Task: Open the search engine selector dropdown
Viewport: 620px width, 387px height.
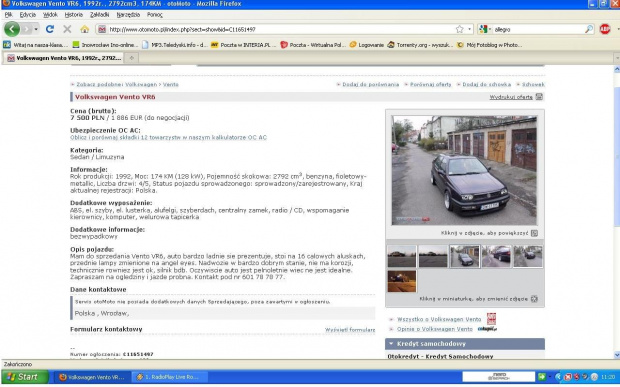Action: tap(485, 29)
